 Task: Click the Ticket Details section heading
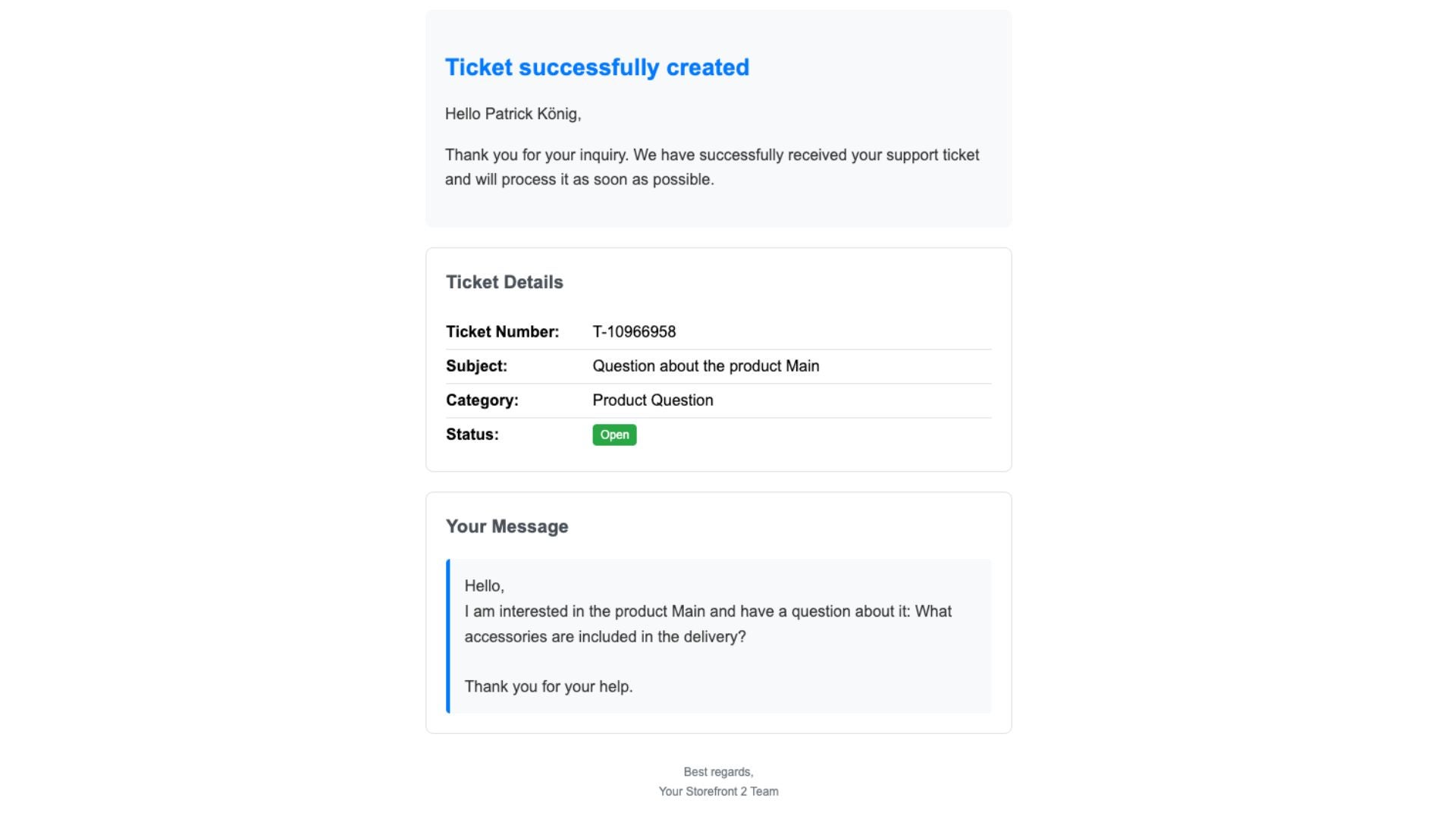504,282
